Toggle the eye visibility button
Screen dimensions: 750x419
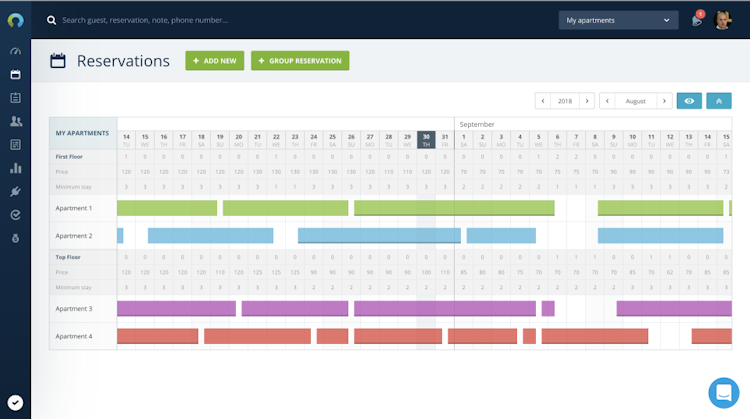pos(689,101)
